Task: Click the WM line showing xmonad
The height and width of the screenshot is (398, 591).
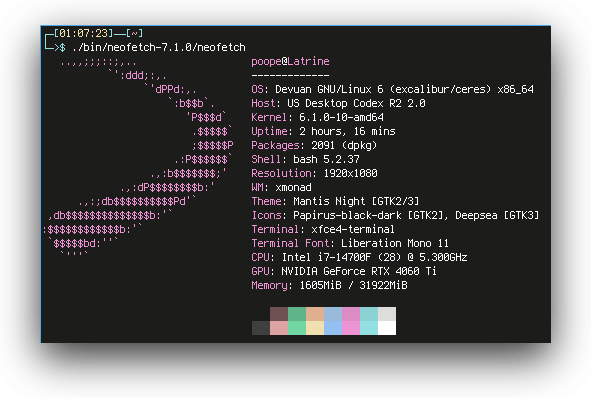Action: point(281,187)
